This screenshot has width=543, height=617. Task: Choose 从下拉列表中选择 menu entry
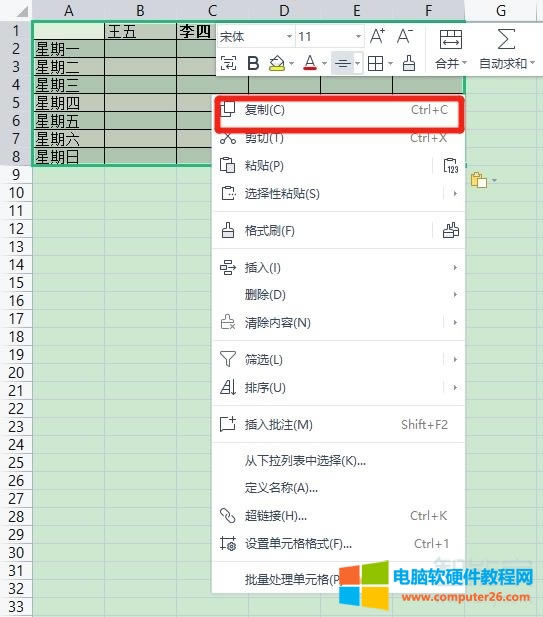point(339,461)
